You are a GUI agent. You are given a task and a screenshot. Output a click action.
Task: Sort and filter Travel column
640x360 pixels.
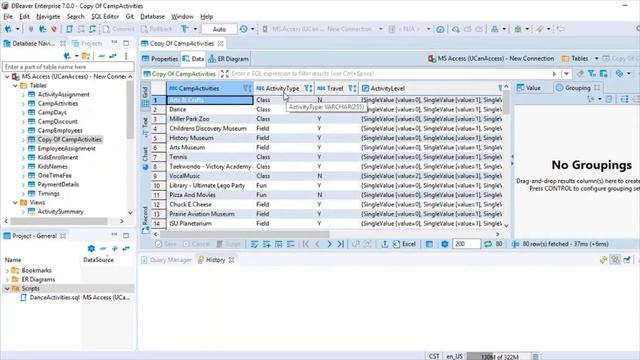[x=352, y=88]
